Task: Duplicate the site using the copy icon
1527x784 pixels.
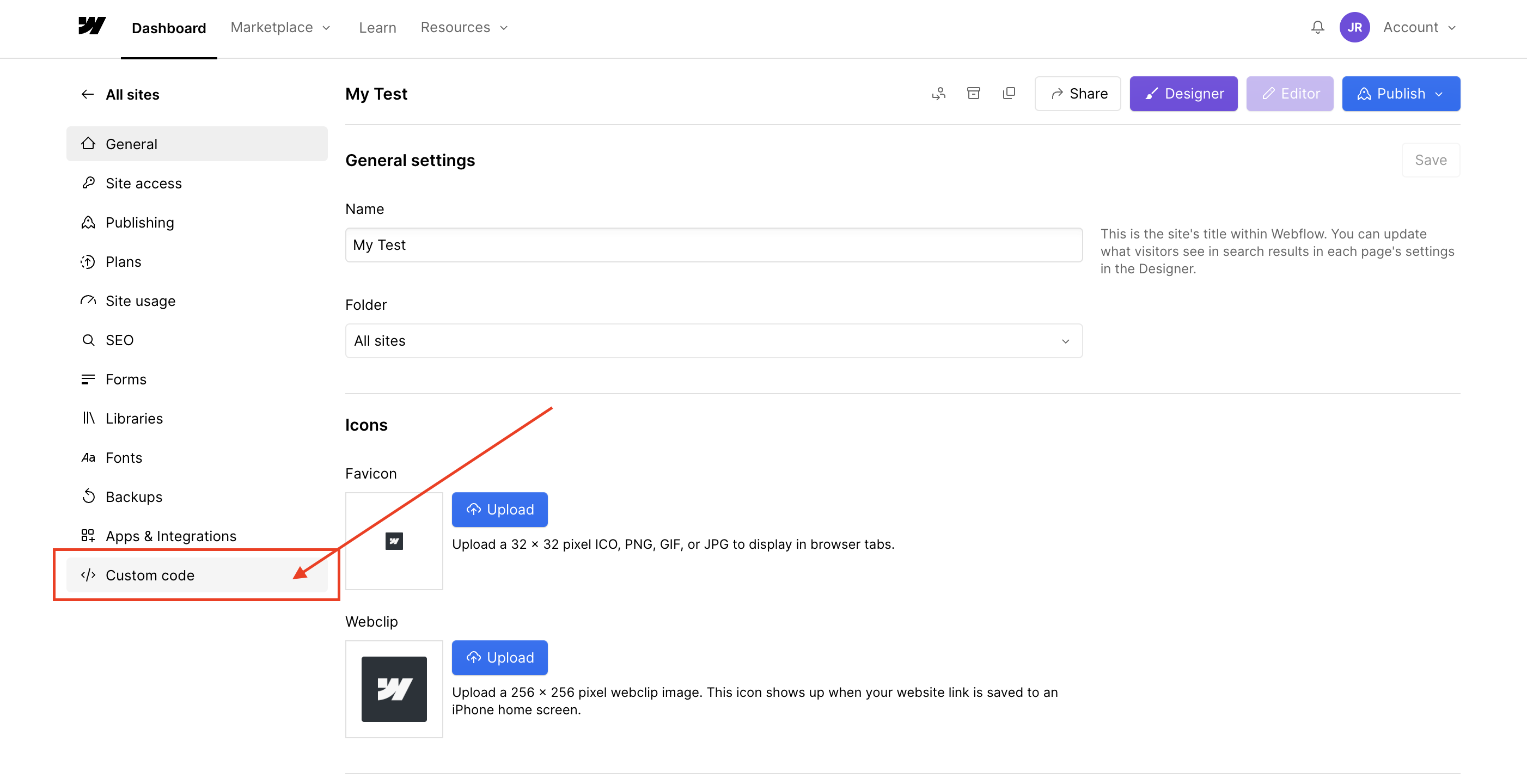Action: coord(1010,93)
